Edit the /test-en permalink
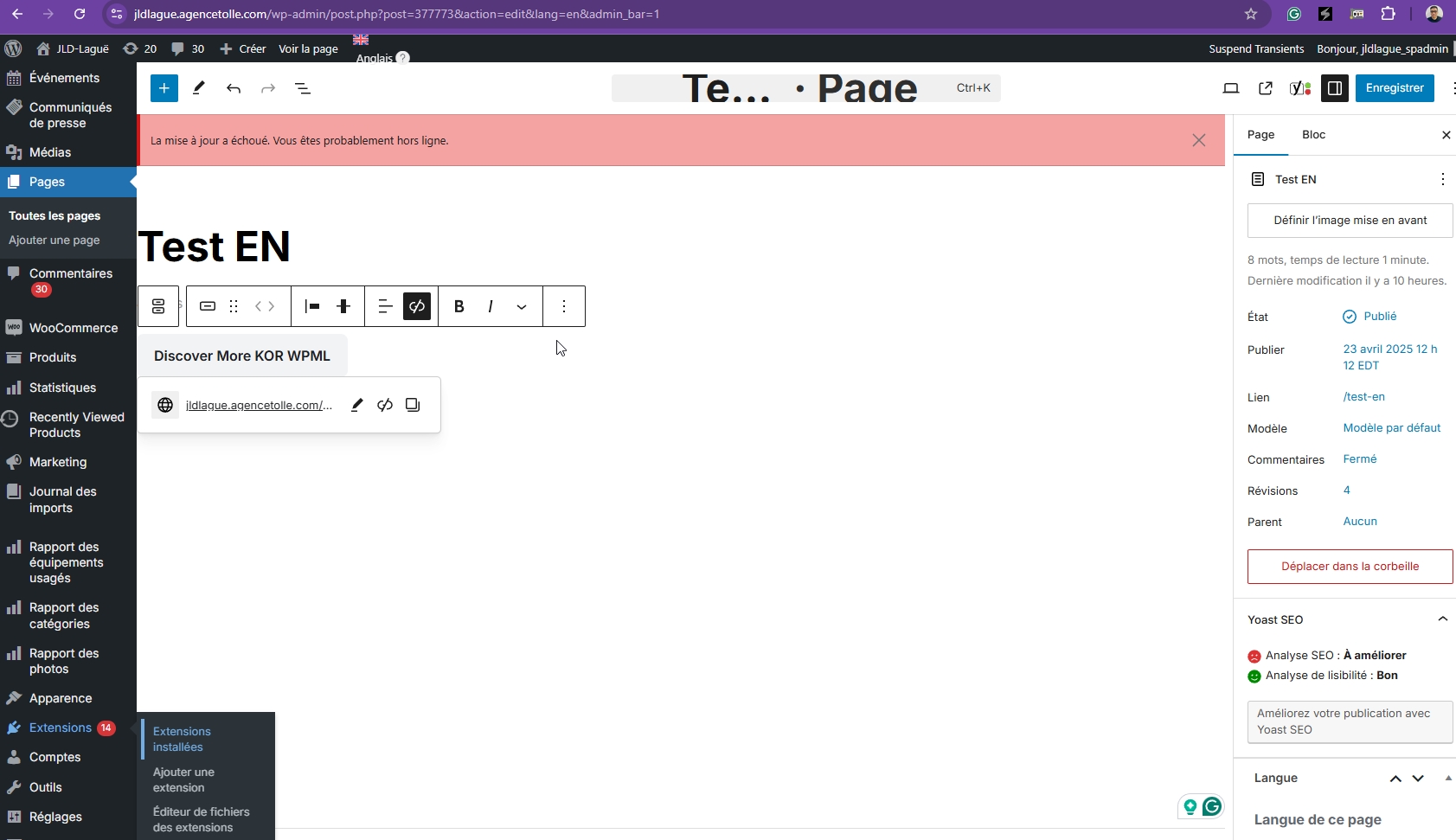 coord(1363,397)
